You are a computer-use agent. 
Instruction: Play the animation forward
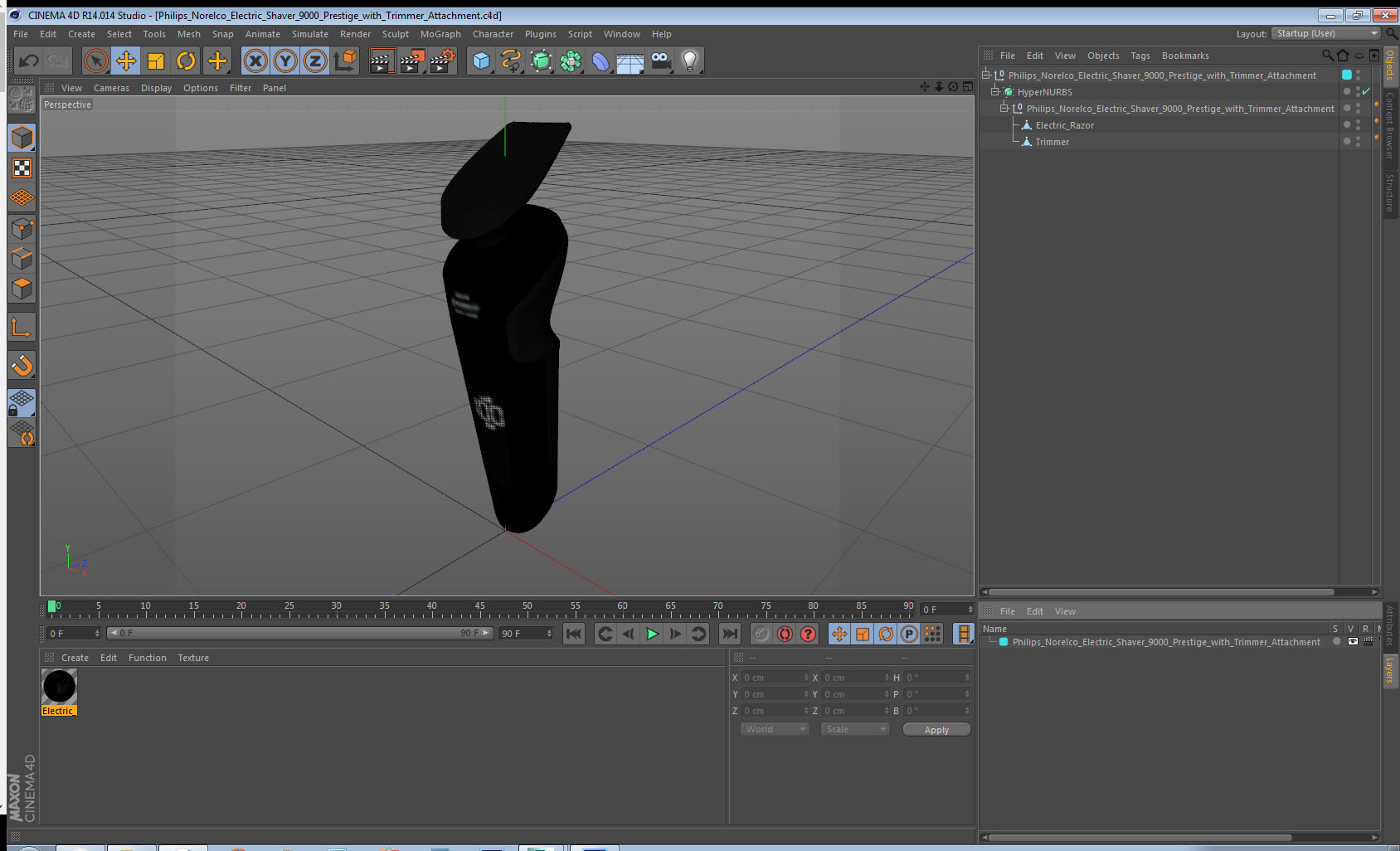click(x=652, y=634)
